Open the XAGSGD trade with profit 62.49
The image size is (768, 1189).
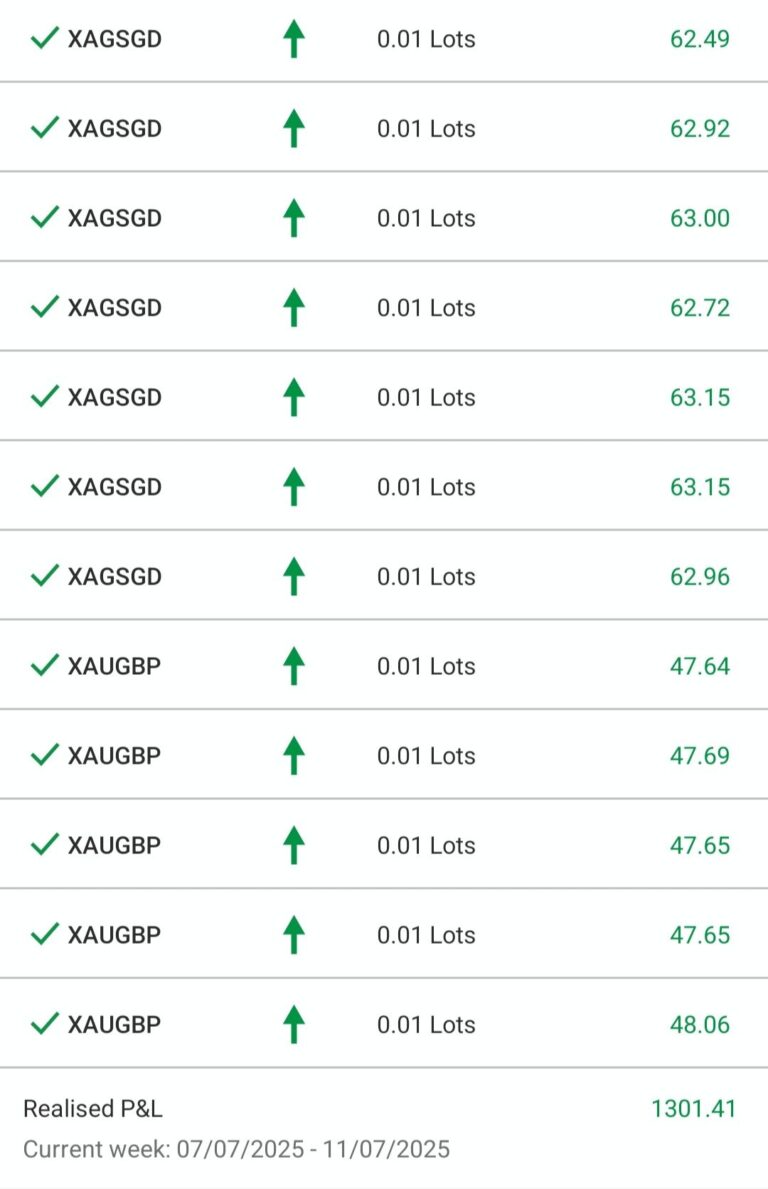(x=384, y=39)
